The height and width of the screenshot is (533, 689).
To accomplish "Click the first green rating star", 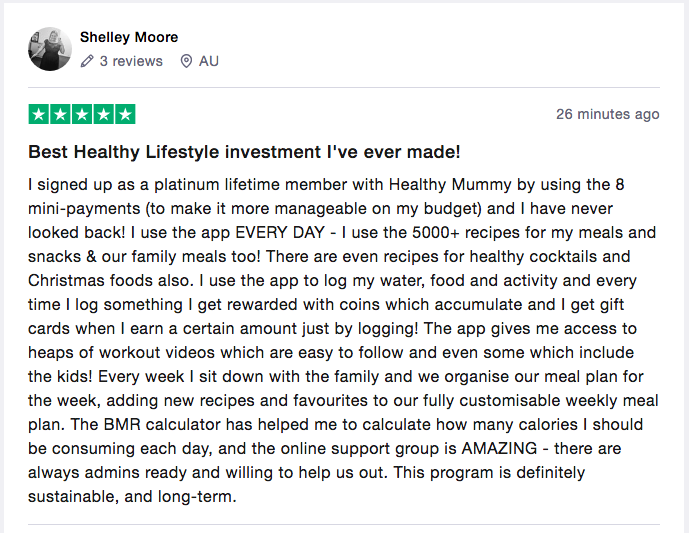I will tap(39, 114).
